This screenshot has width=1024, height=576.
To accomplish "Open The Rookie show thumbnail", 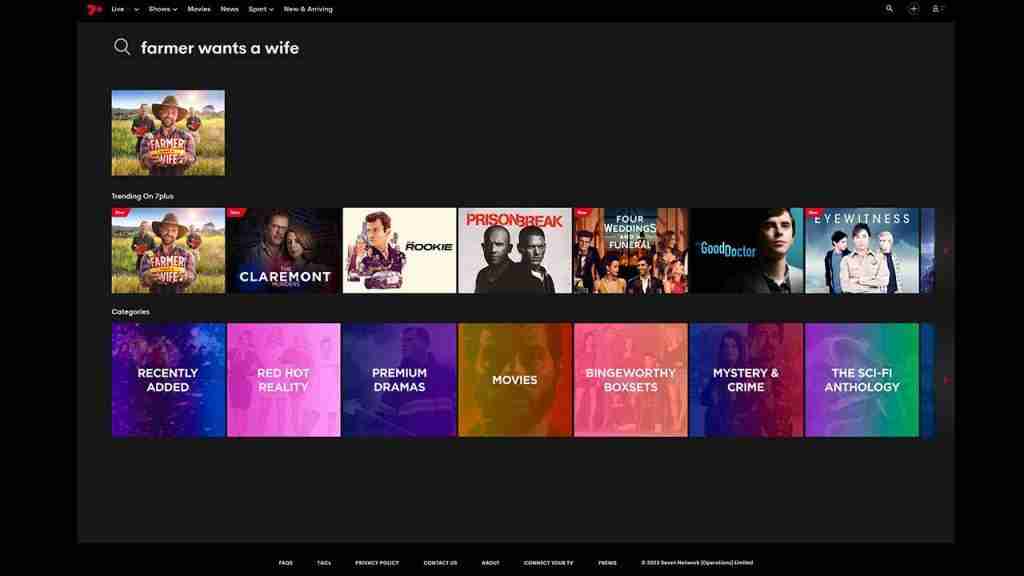I will (399, 251).
